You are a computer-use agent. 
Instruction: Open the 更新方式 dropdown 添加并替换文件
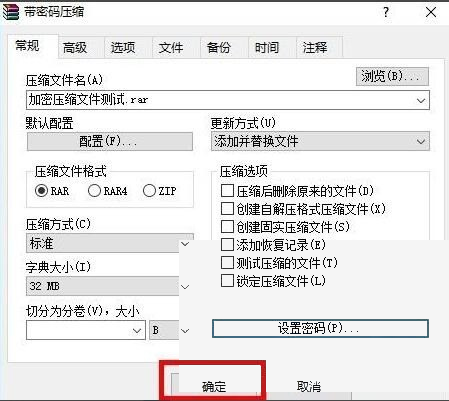tap(320, 141)
